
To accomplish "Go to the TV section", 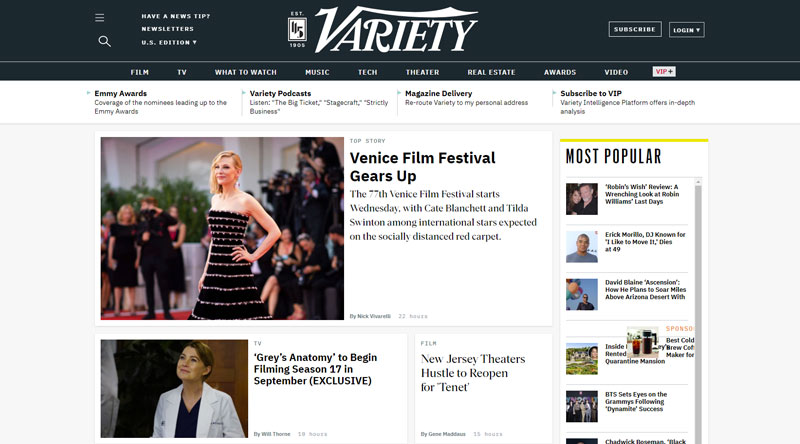I will (x=182, y=72).
